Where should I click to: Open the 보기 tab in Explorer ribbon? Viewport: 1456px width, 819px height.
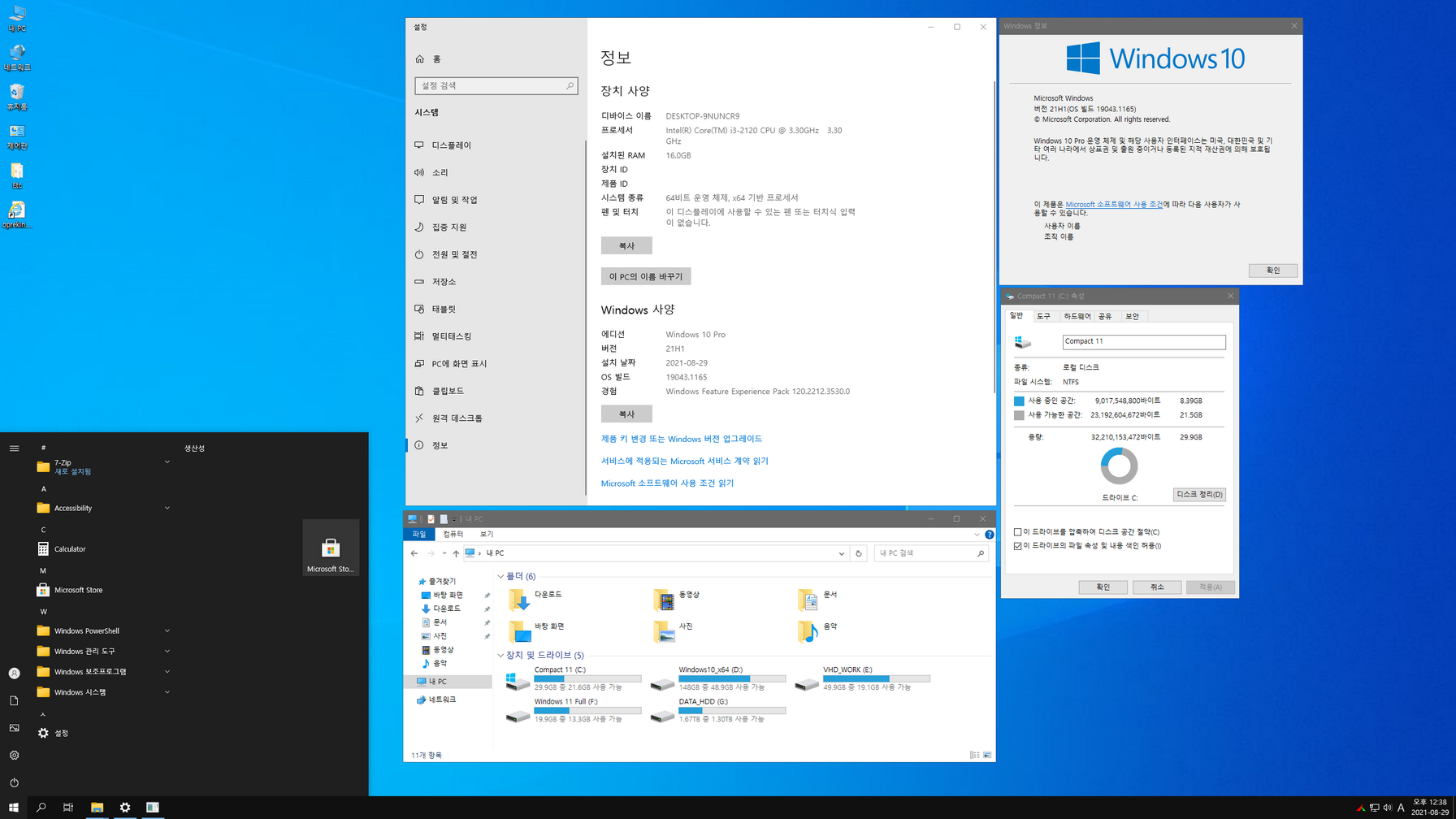coord(486,535)
